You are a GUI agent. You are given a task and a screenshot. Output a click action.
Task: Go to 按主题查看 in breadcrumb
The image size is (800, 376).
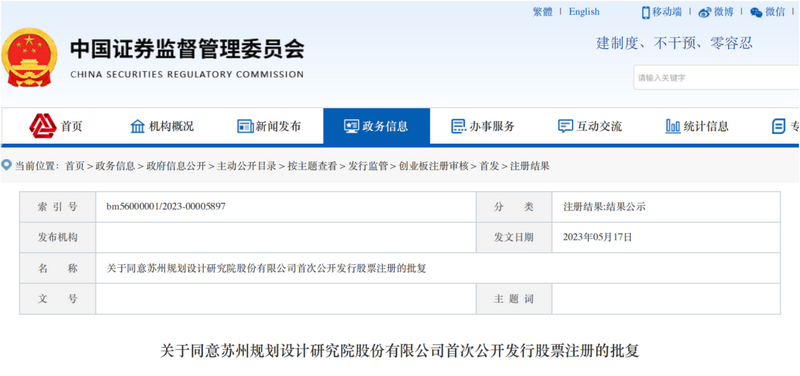(x=312, y=166)
